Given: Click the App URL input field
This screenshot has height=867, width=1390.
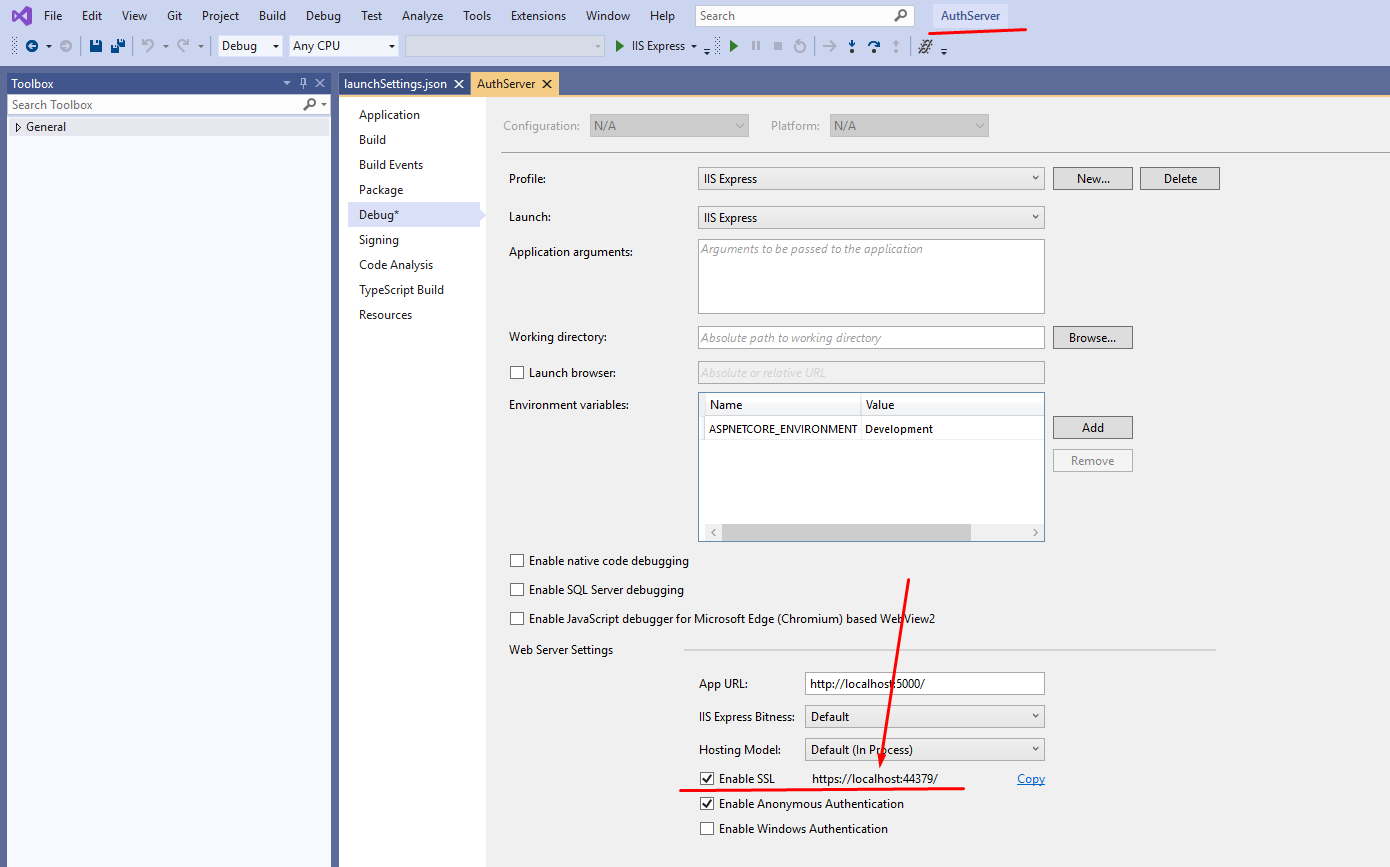Looking at the screenshot, I should point(924,684).
